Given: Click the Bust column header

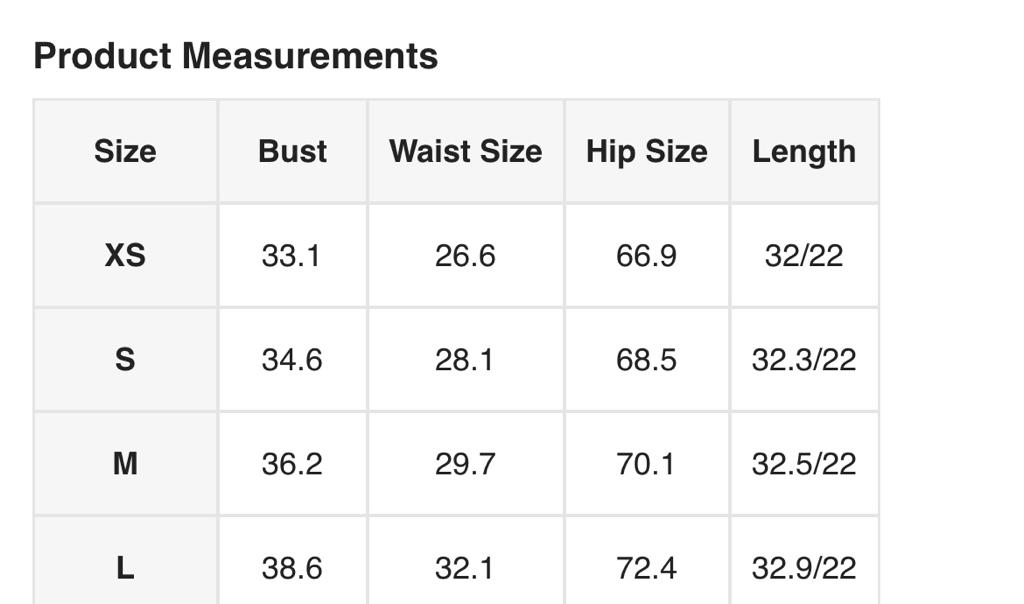Looking at the screenshot, I should click(292, 152).
